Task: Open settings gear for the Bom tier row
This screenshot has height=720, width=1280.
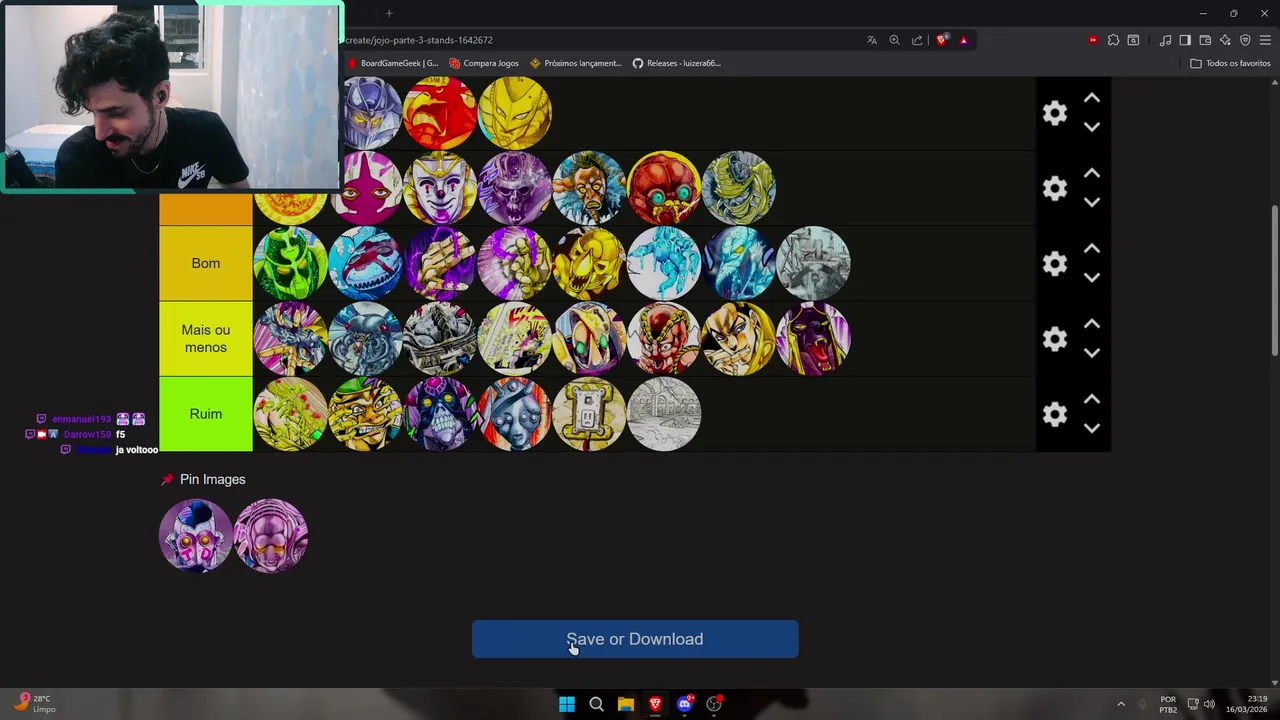Action: [1055, 263]
